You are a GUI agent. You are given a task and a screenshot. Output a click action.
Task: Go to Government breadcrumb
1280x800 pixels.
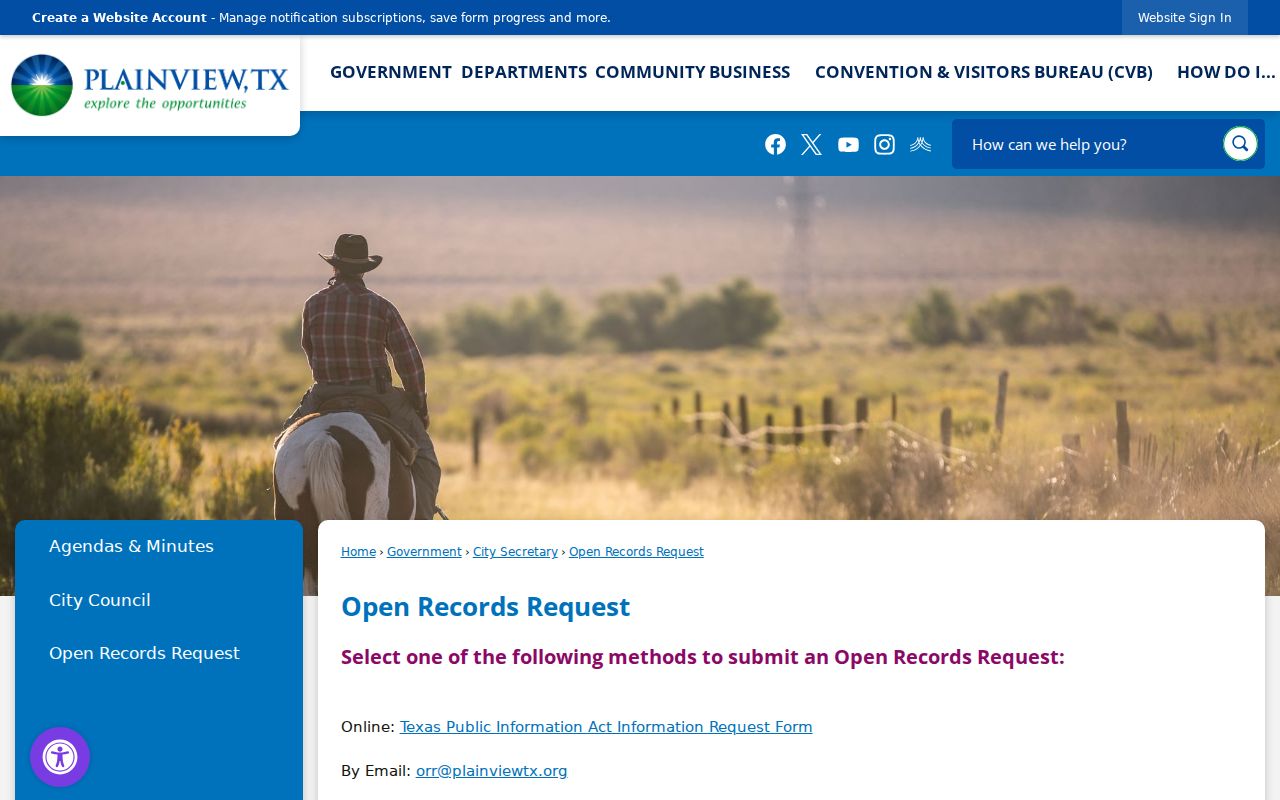coord(424,552)
